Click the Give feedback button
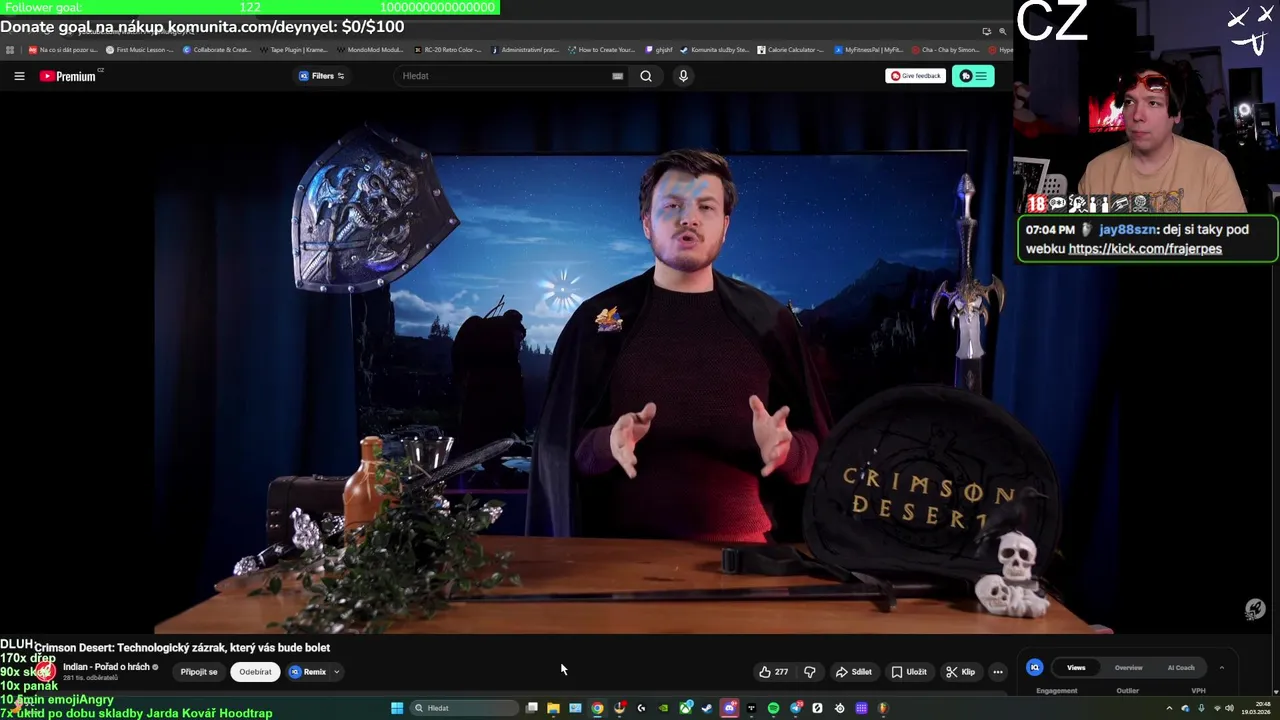The width and height of the screenshot is (1280, 720). [x=915, y=76]
